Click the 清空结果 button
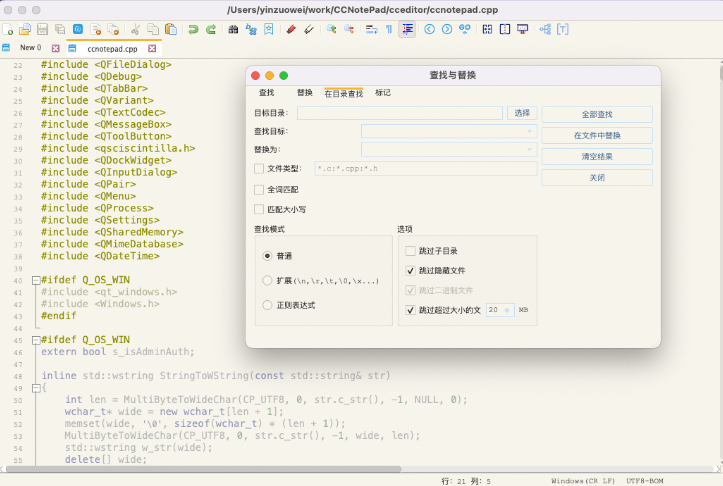Viewport: 723px width, 486px height. click(x=597, y=157)
